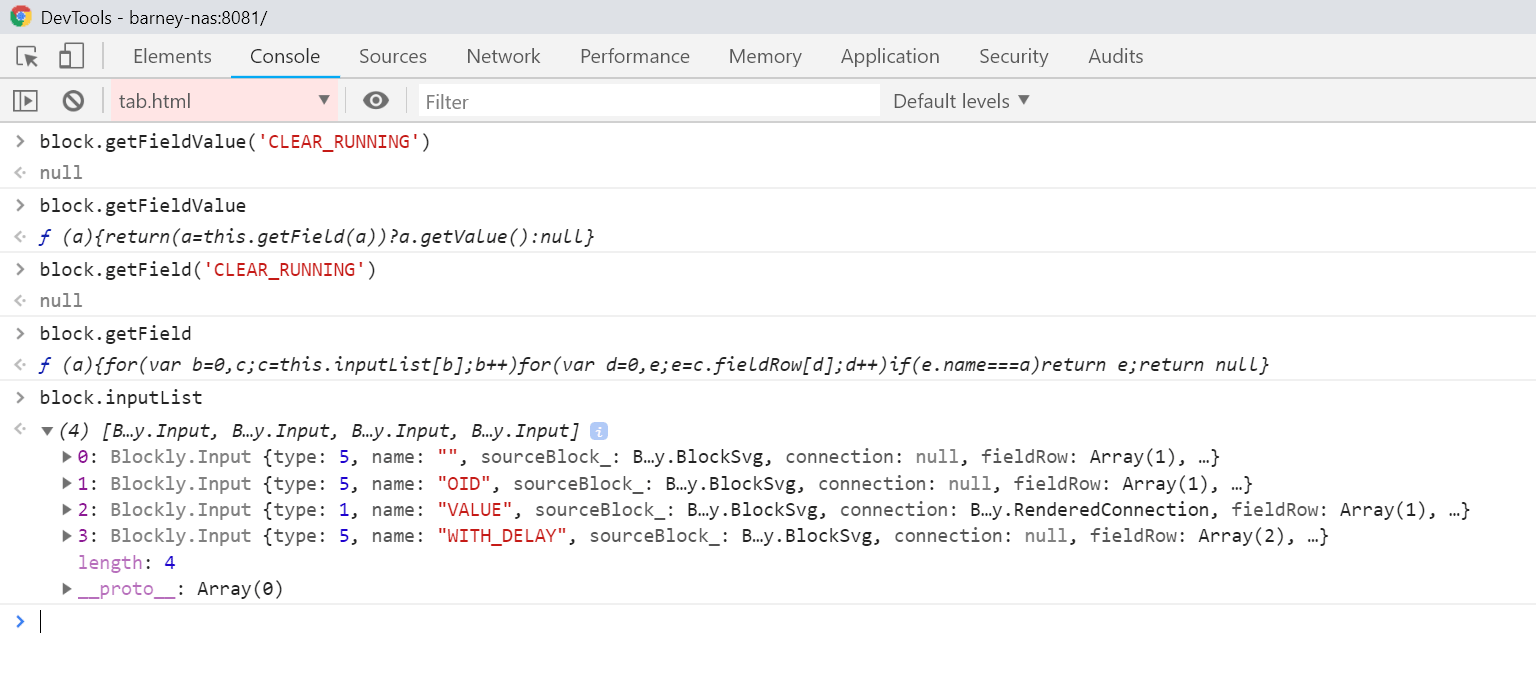Toggle the device toolbar icon

(70, 55)
